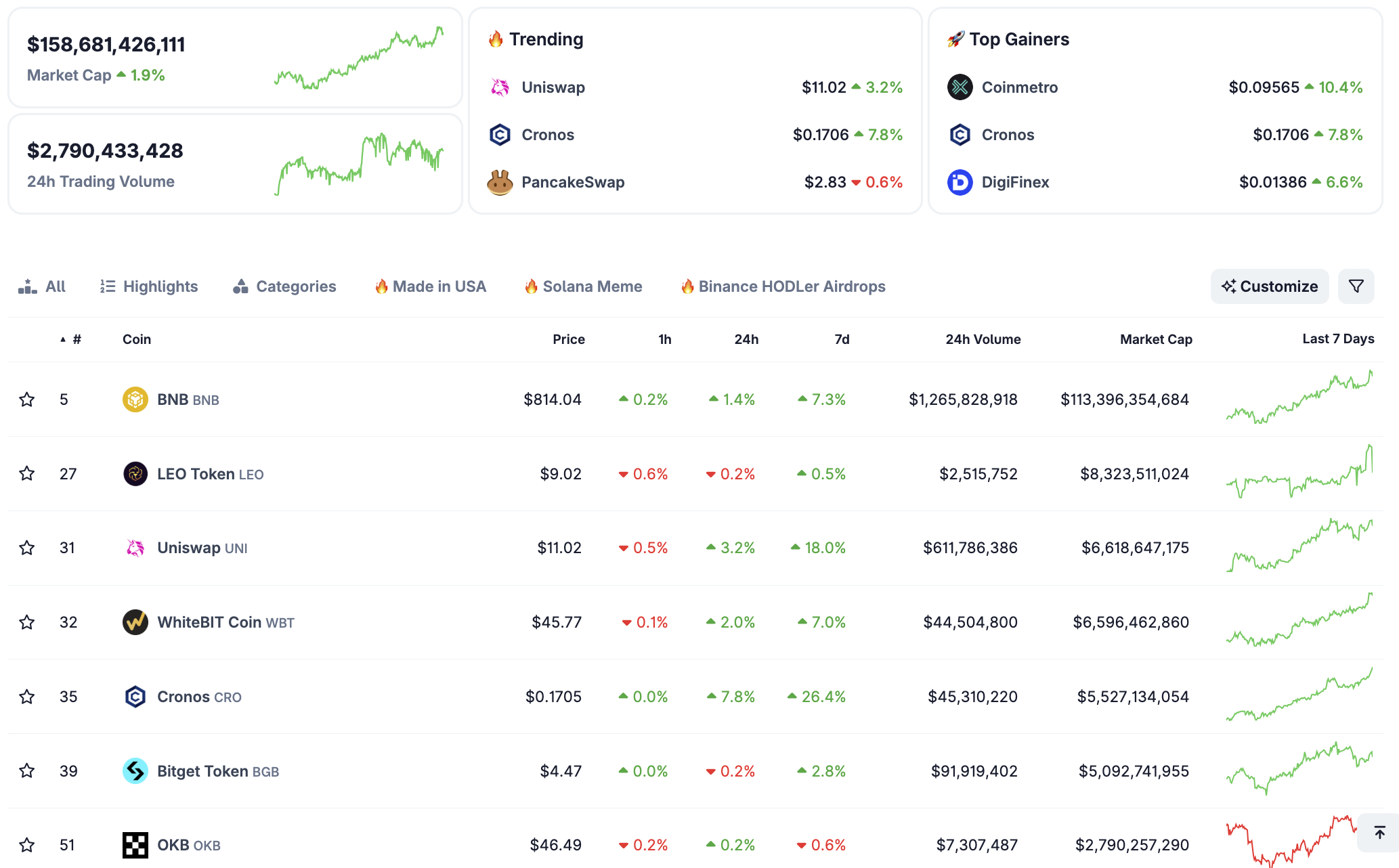Open Coinmetro from Top Gainers

point(1020,87)
